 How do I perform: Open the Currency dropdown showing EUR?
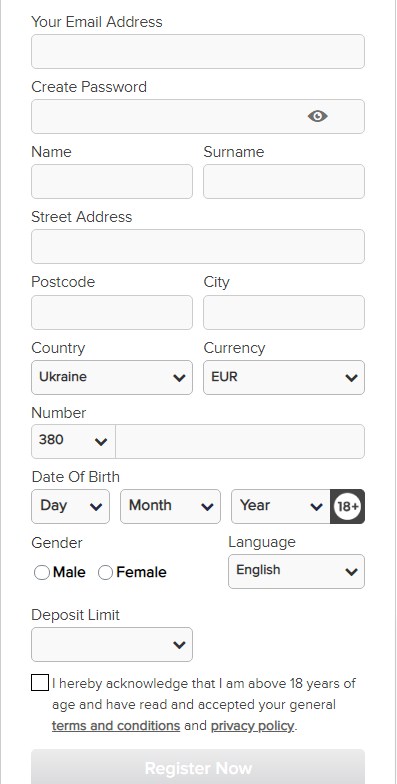pyautogui.click(x=284, y=378)
